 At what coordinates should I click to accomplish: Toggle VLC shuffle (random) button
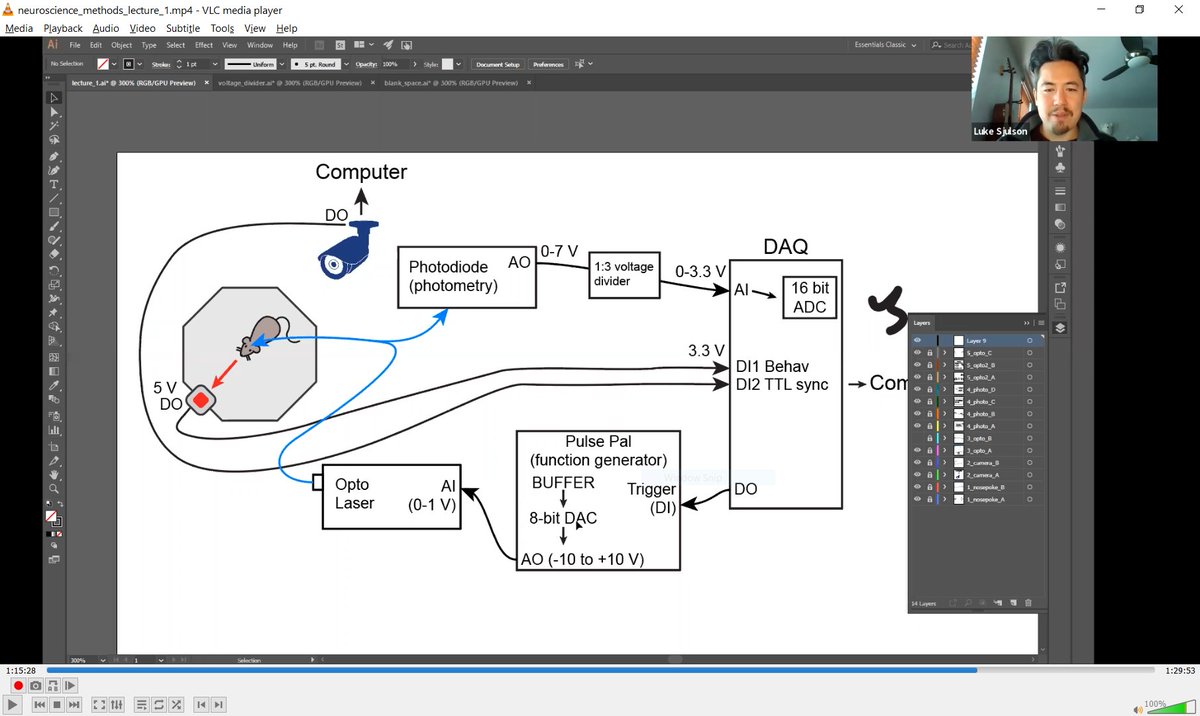click(x=176, y=705)
